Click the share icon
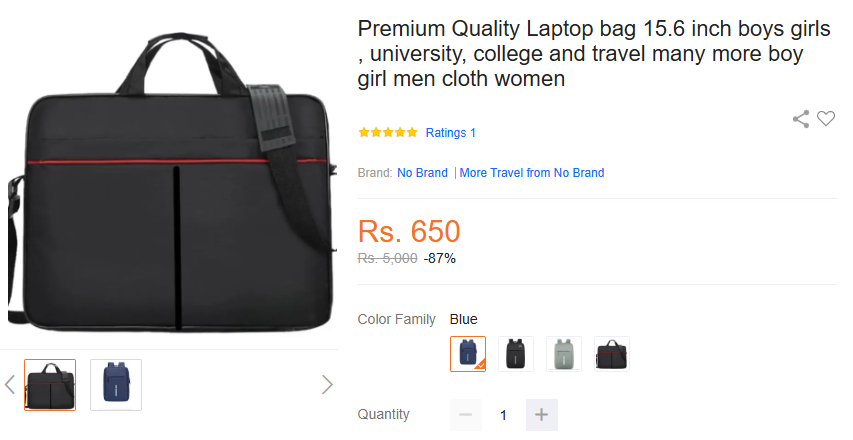Screen dimensions: 853x440 coord(801,119)
